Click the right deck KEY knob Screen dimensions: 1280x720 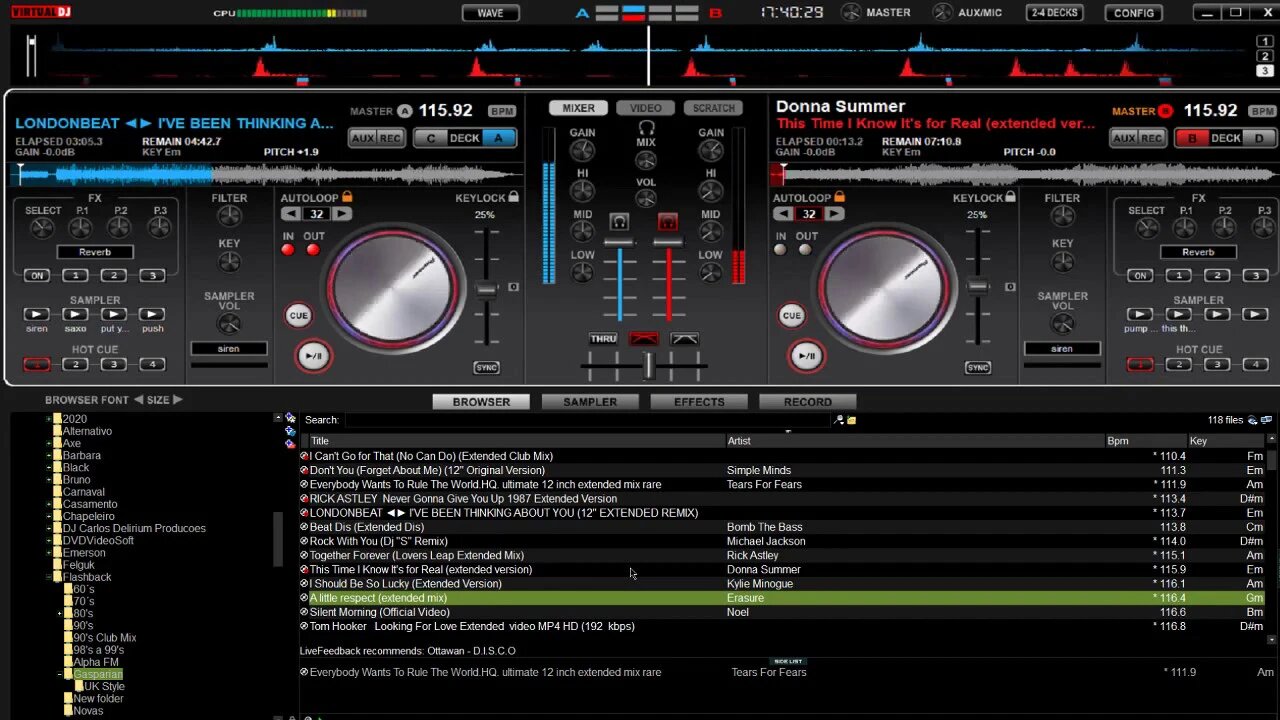[1062, 262]
